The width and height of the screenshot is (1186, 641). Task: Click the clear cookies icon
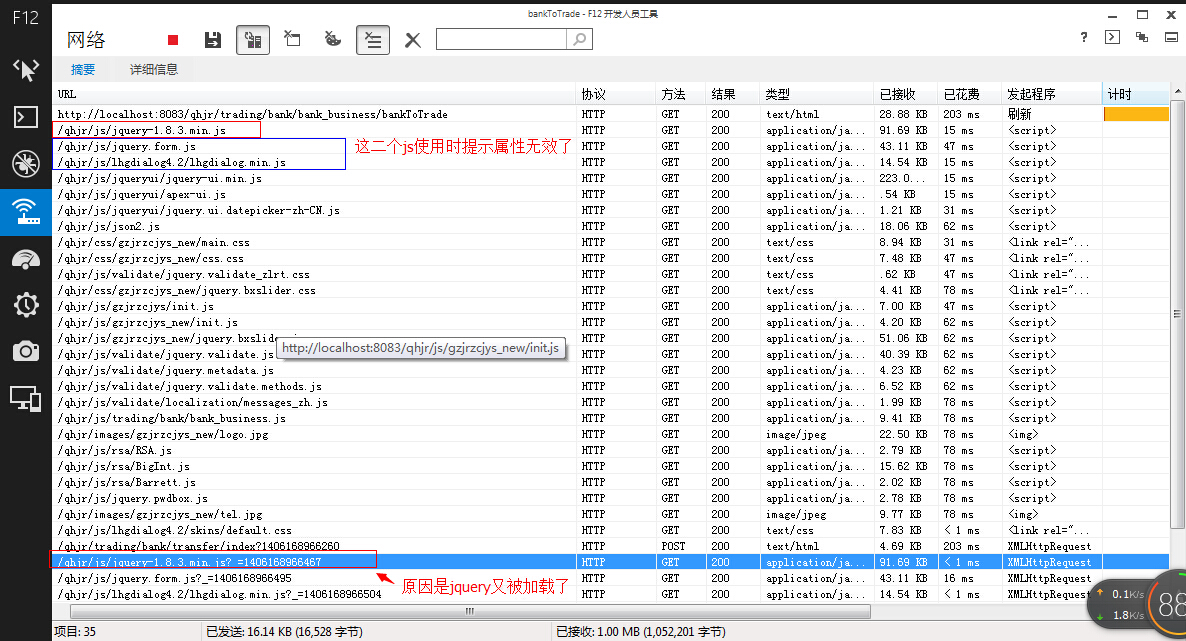[x=333, y=40]
